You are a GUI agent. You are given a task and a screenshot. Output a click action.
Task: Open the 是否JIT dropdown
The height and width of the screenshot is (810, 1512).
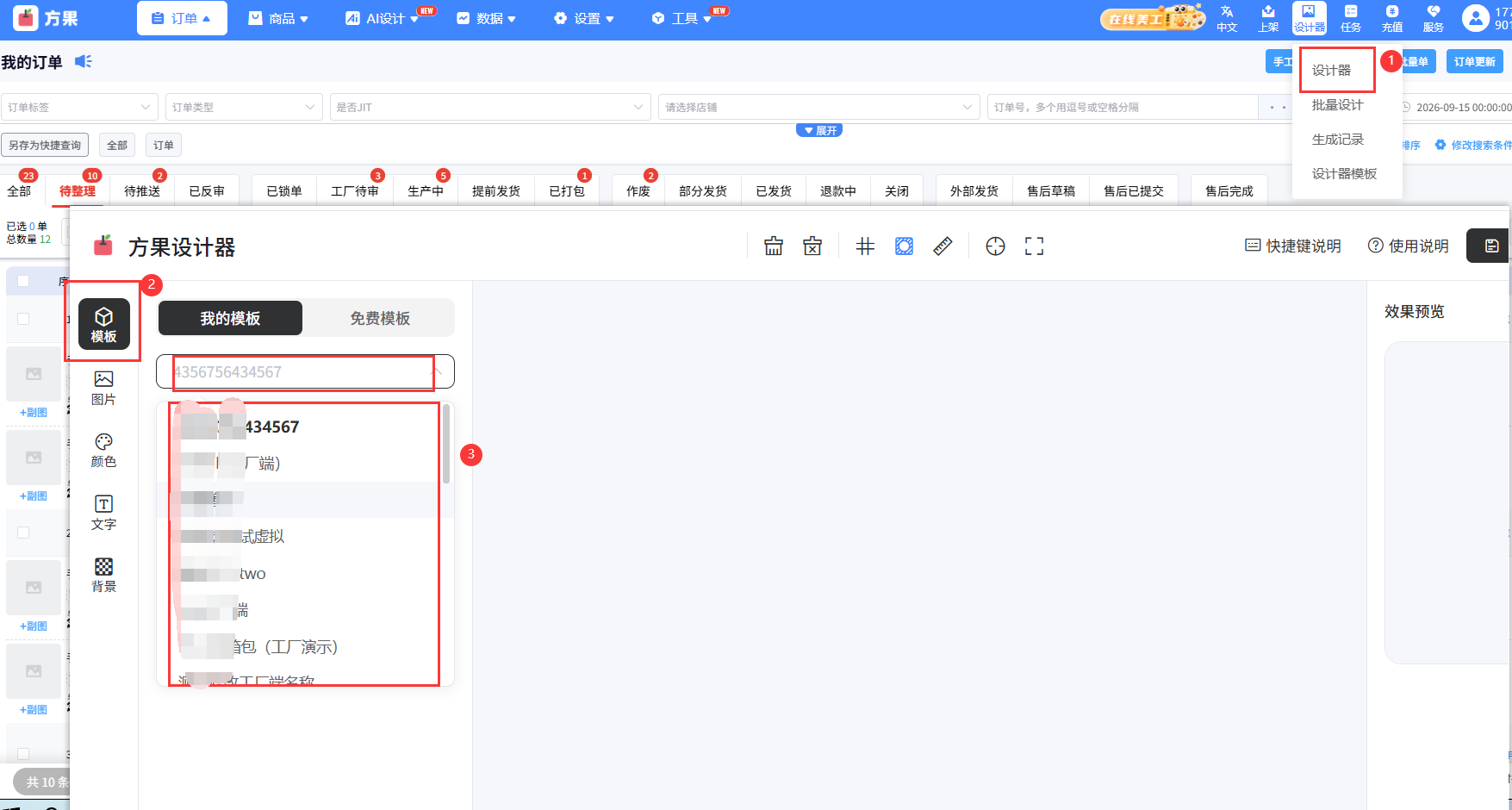(x=489, y=107)
